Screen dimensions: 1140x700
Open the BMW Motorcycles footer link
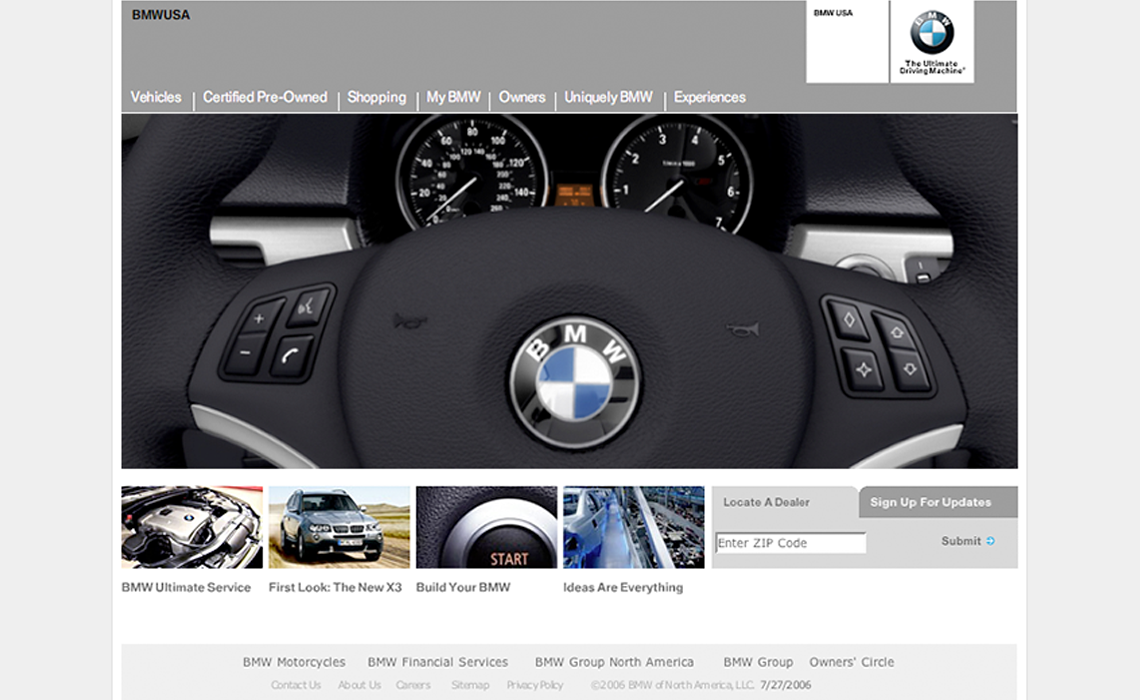point(294,662)
